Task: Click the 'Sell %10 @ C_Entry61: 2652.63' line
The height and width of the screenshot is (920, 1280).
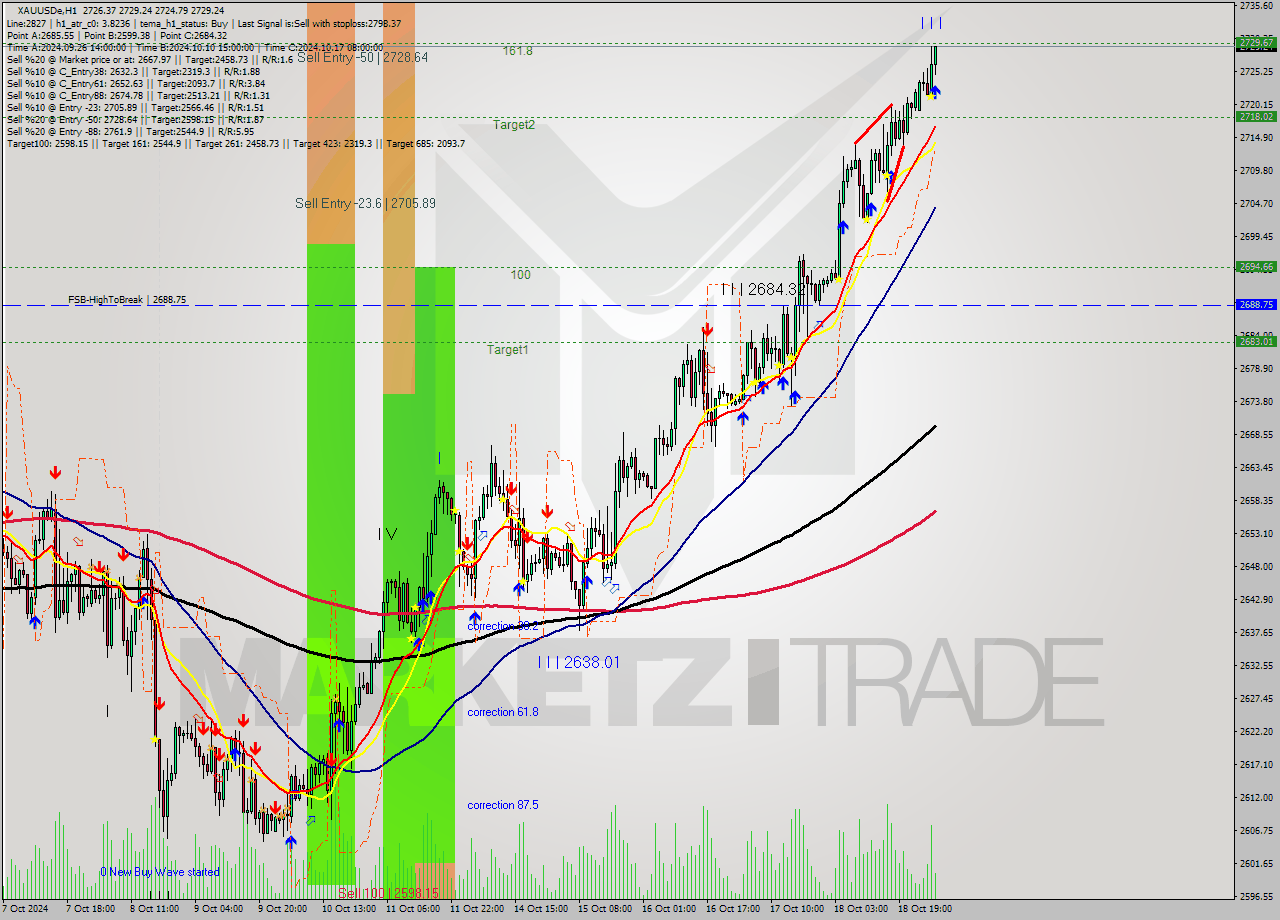Action: [x=135, y=83]
